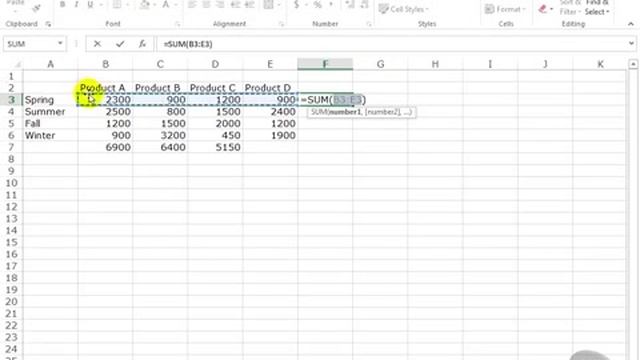The width and height of the screenshot is (640, 360).
Task: Click the Decrease Indent icon
Action: click(x=236, y=5)
